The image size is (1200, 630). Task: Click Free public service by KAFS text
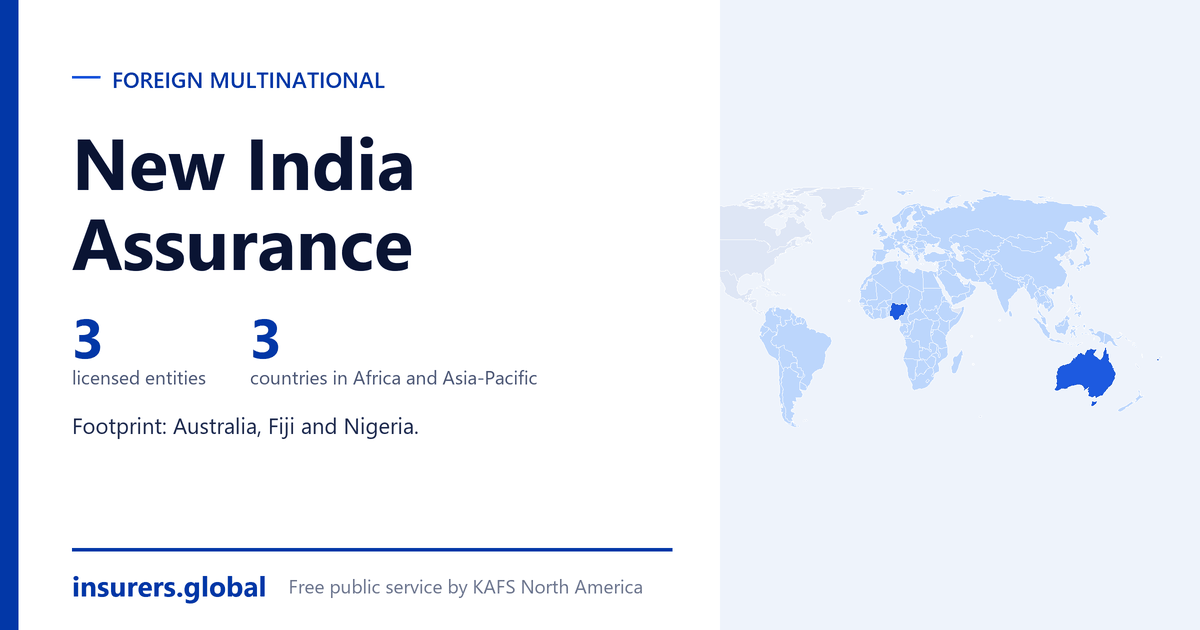click(465, 587)
